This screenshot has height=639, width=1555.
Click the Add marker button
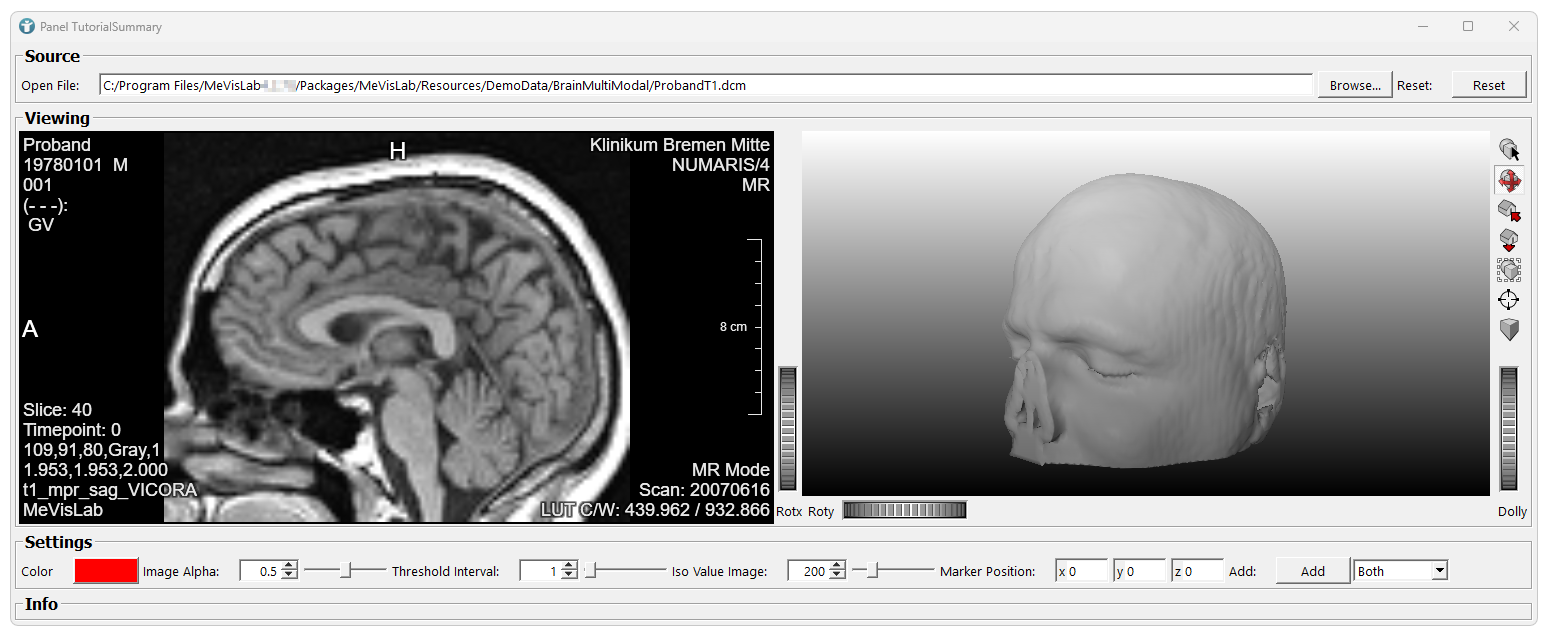1313,571
